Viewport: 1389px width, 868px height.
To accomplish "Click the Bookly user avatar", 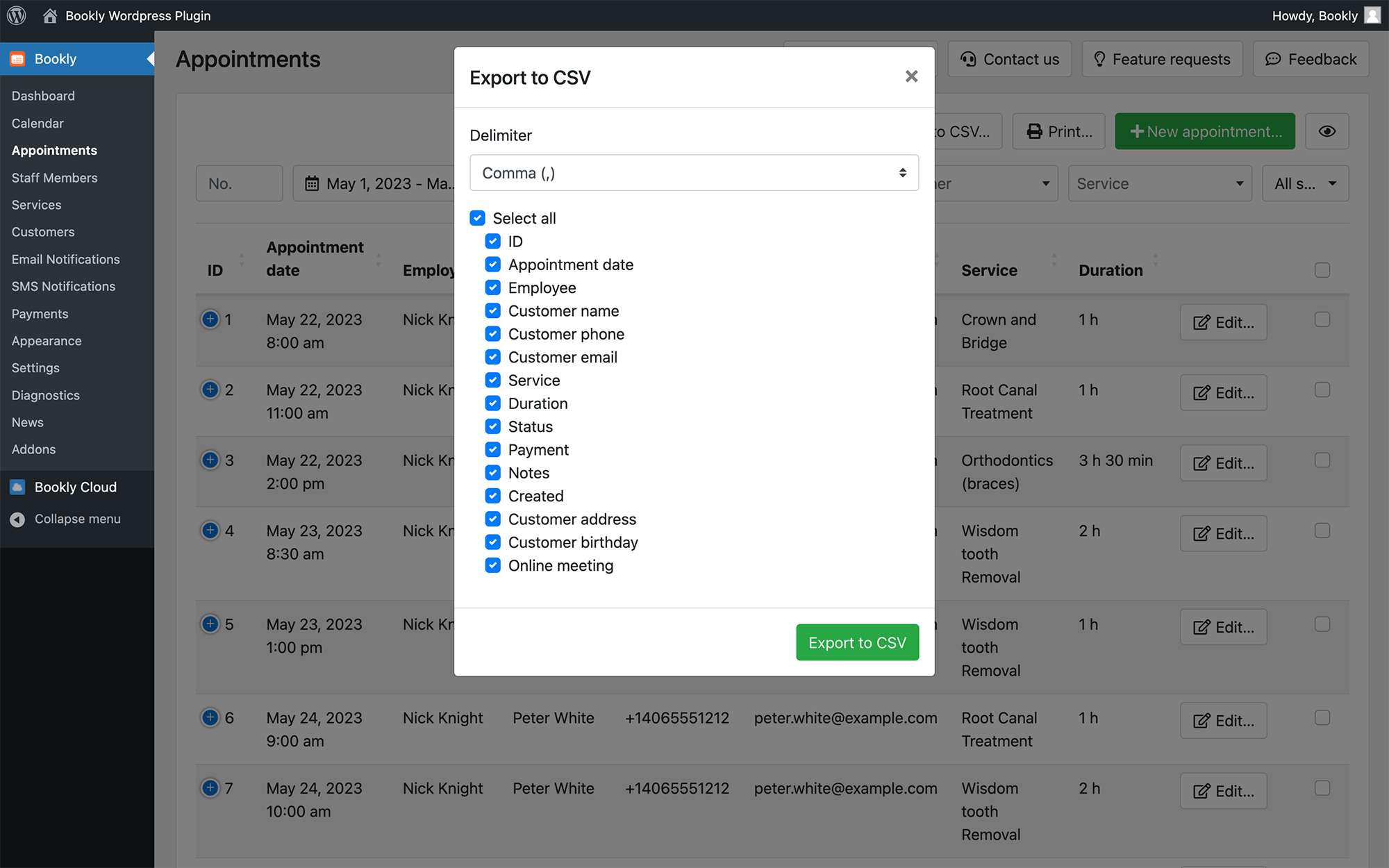I will (x=1372, y=15).
